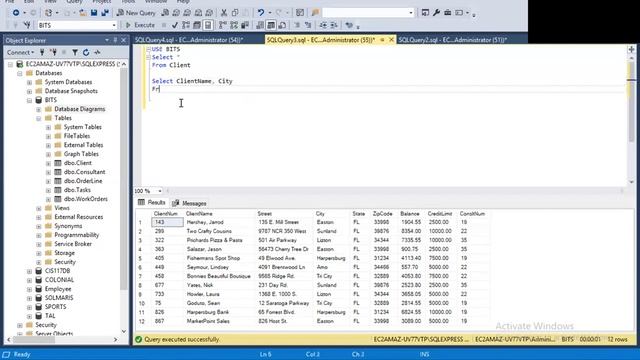Open the editor zoom 100 % dropdown
The width and height of the screenshot is (640, 360).
click(160, 191)
